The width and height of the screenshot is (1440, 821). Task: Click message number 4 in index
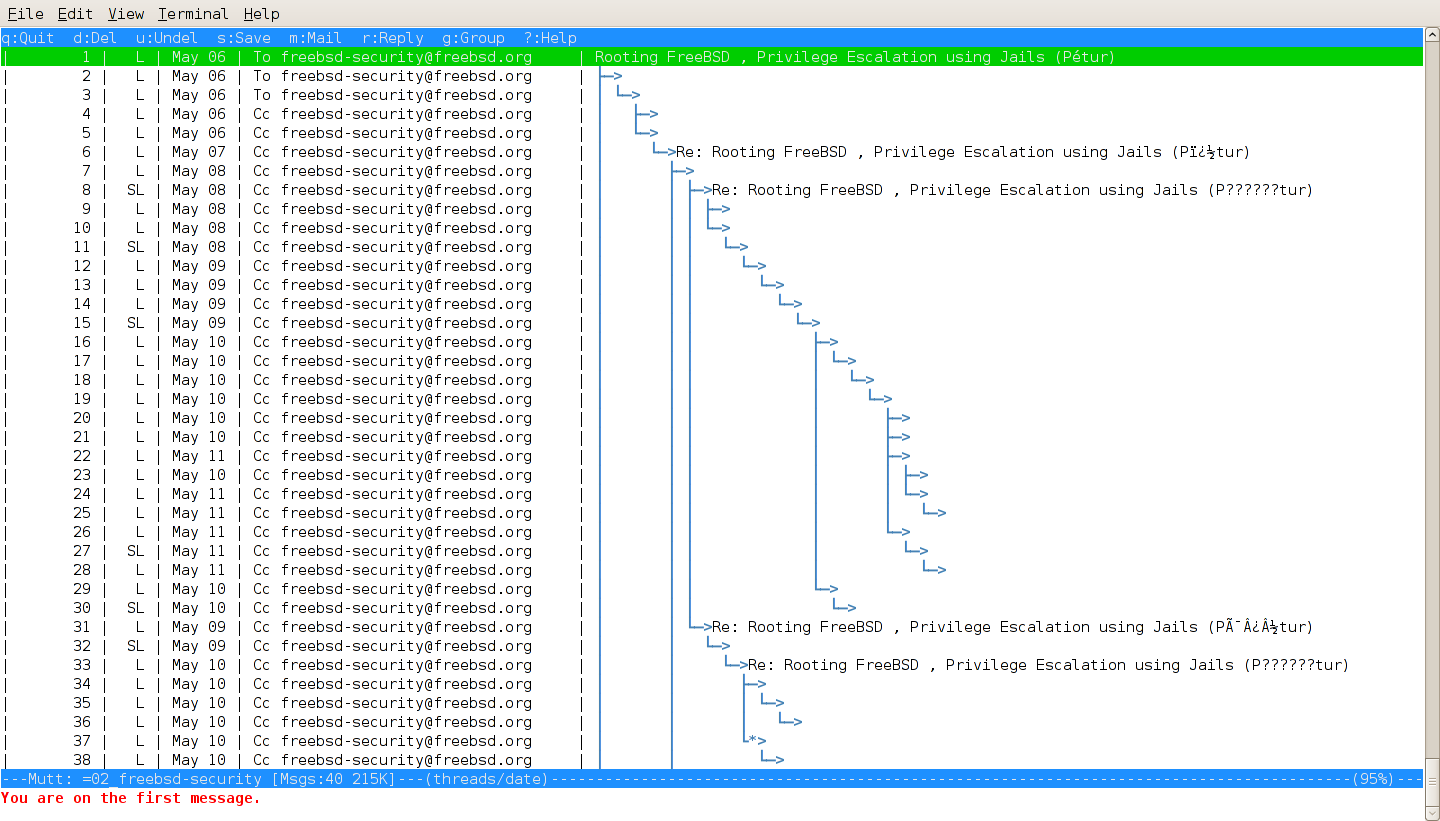86,114
